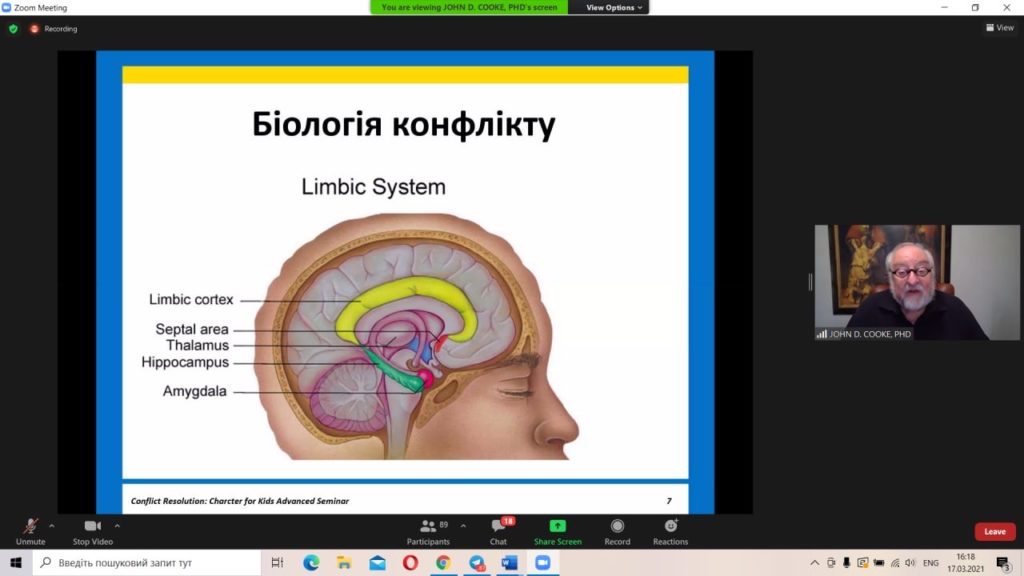The image size is (1024, 576).
Task: Leave the meeting
Action: (x=994, y=532)
